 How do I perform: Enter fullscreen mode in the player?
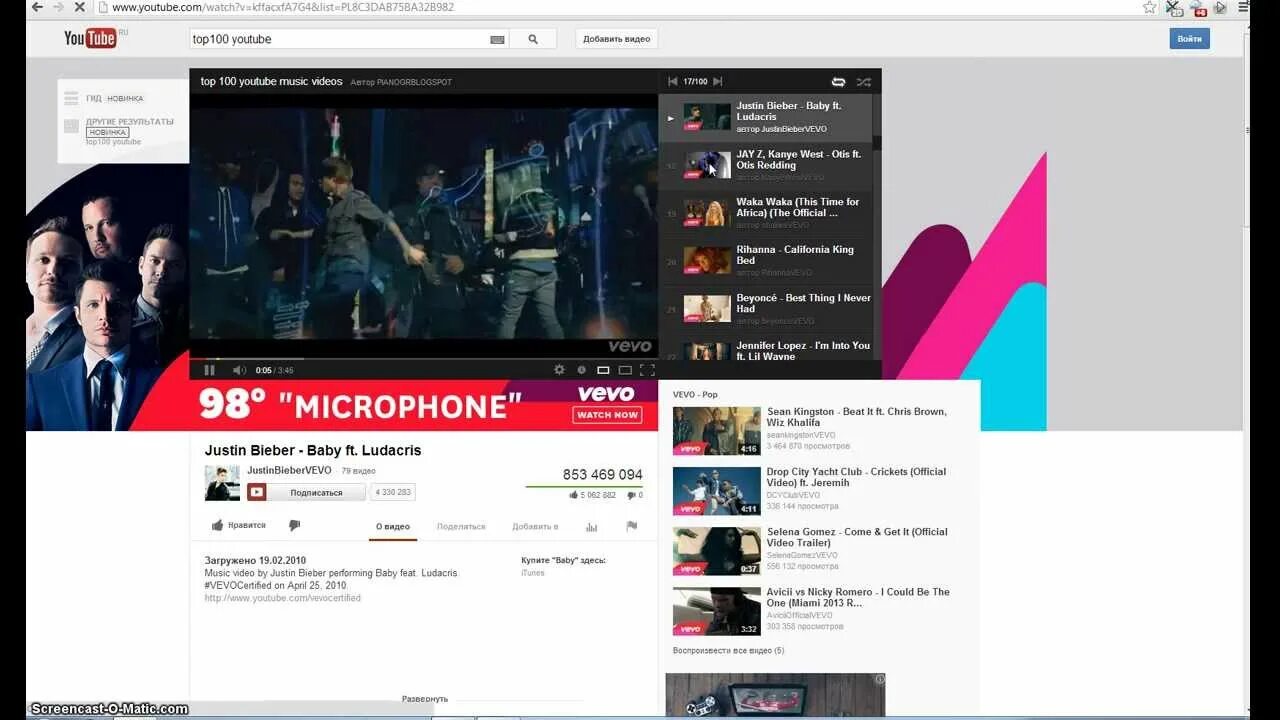pyautogui.click(x=647, y=370)
